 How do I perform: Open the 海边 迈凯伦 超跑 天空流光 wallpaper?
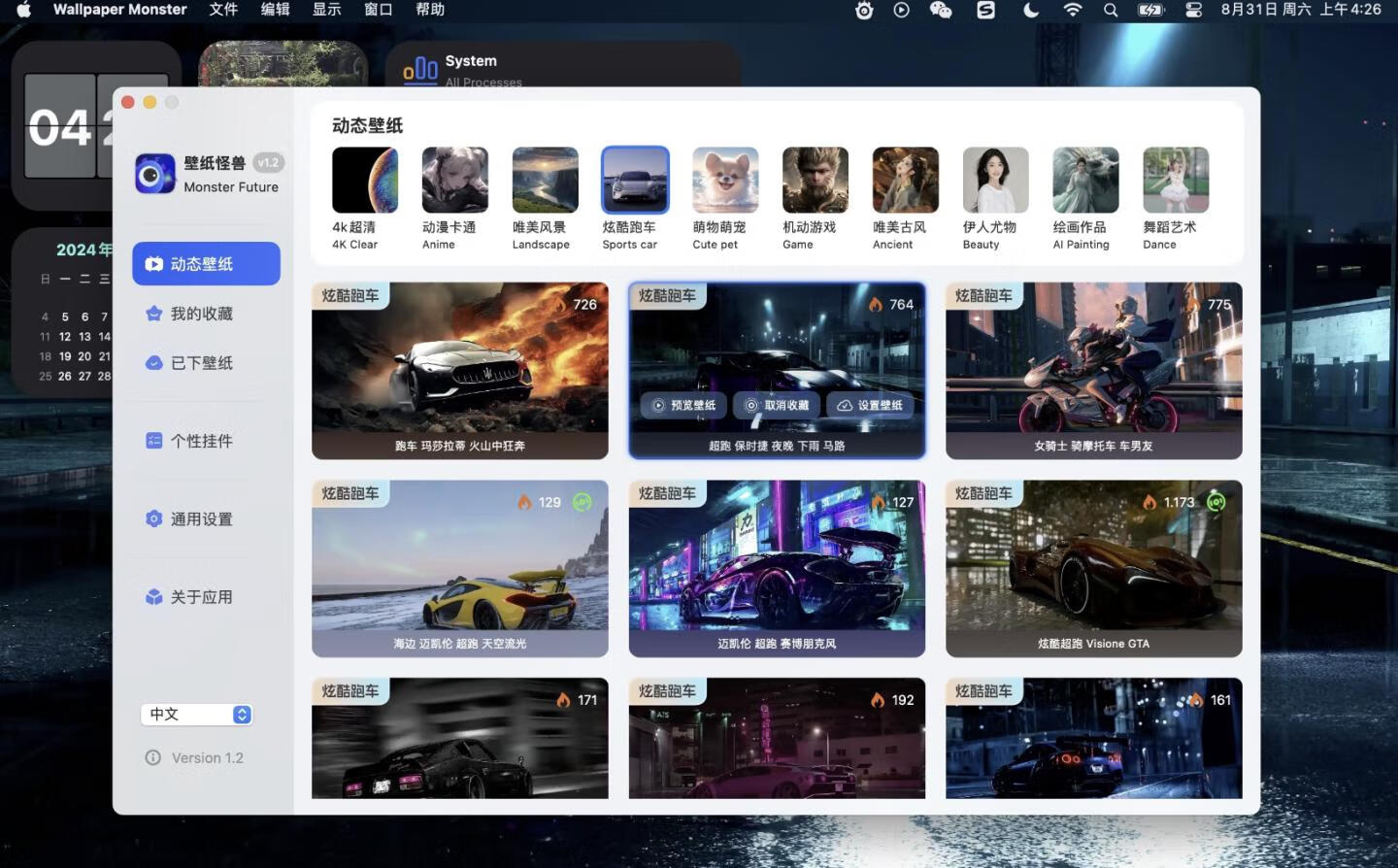460,569
